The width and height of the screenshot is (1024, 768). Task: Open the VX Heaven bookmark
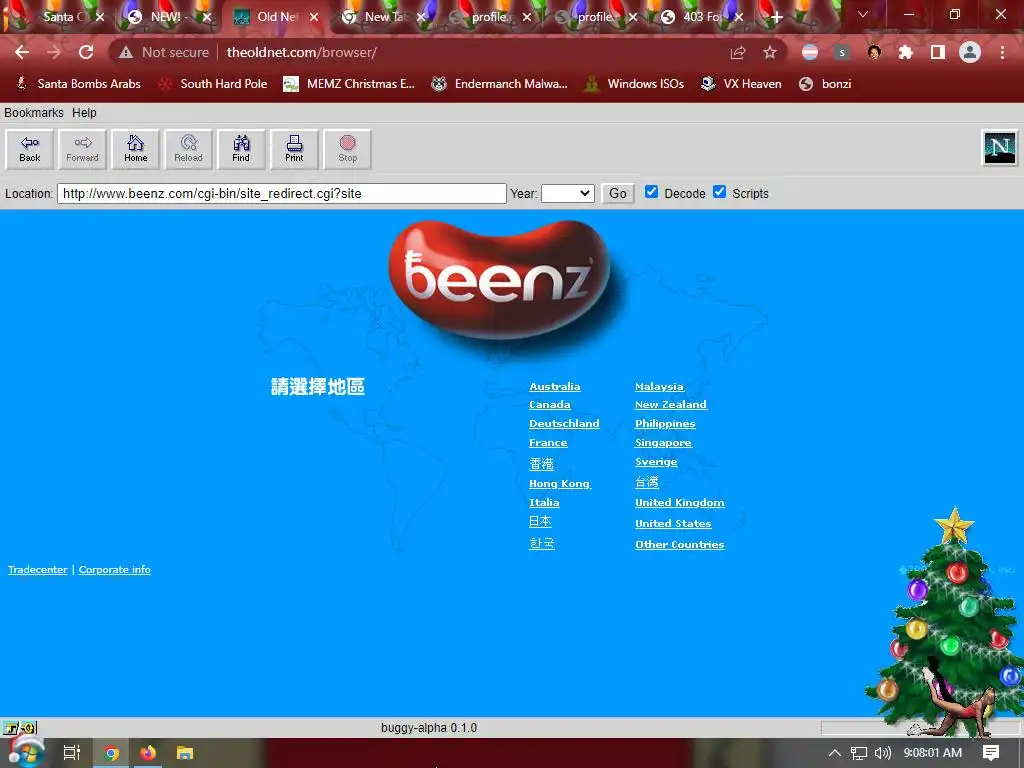[741, 84]
